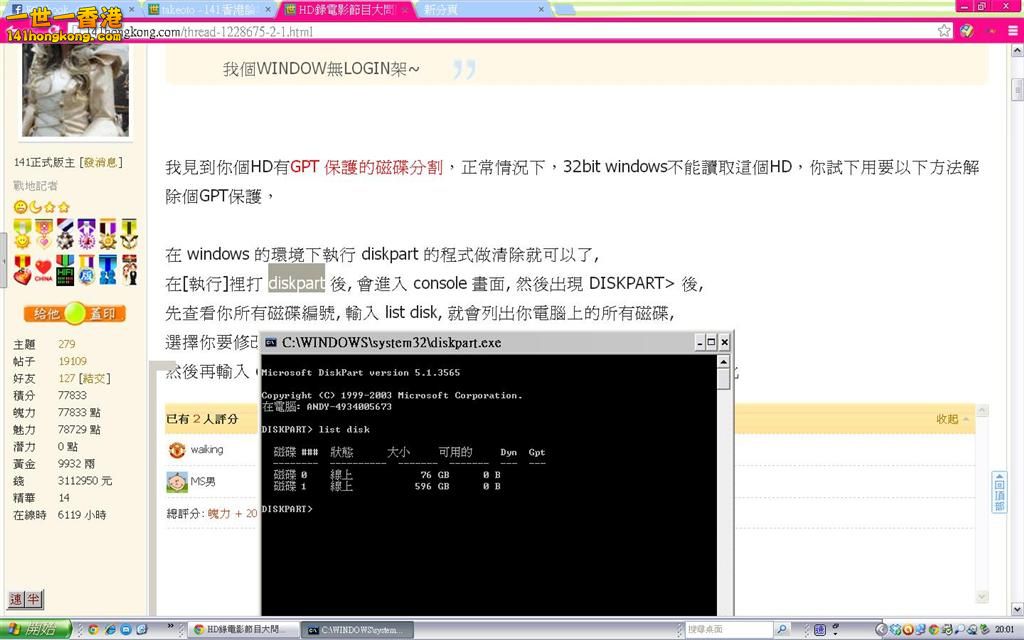Toggle the 半 button at bottom left

[33, 599]
